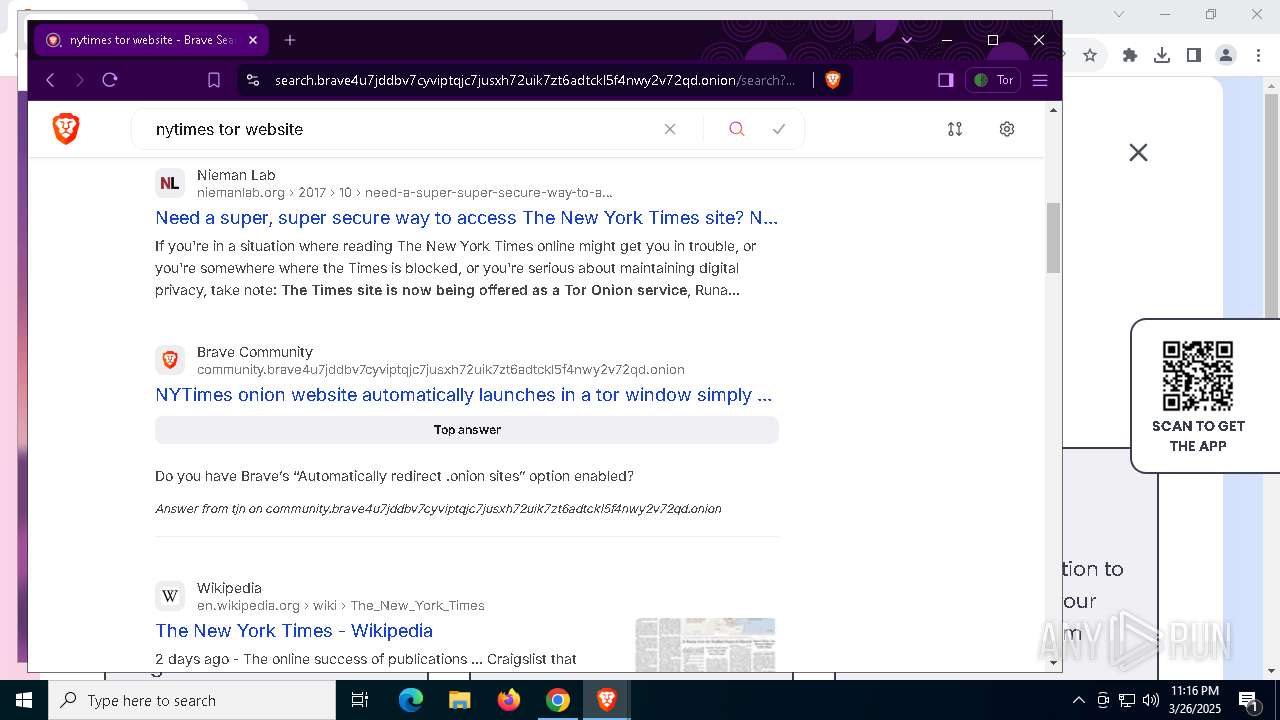Click the Brave page vertical scrollbar thumb

click(x=1053, y=238)
